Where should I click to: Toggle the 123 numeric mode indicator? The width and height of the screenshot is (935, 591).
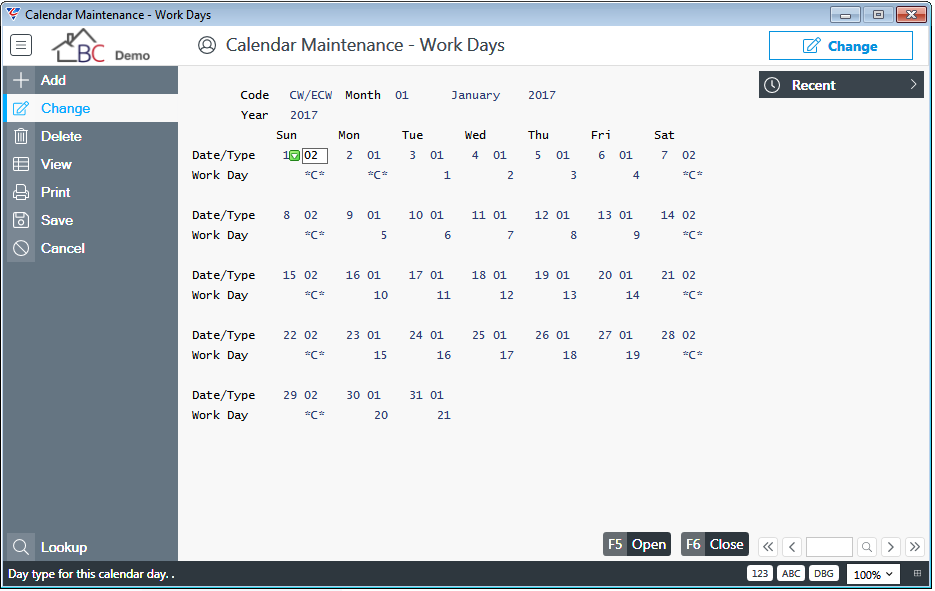[760, 574]
